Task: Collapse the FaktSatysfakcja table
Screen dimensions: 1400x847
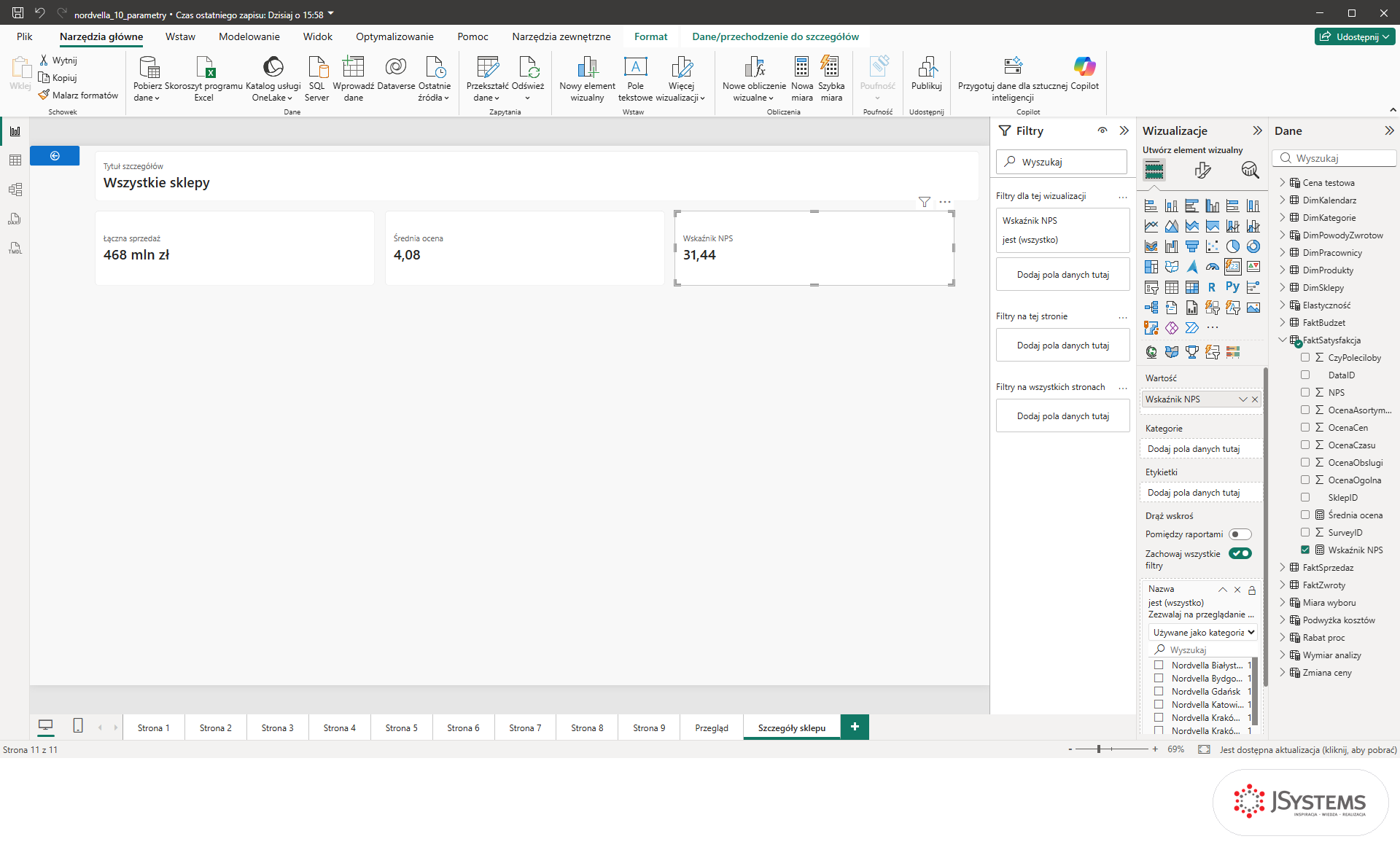Action: click(1283, 340)
